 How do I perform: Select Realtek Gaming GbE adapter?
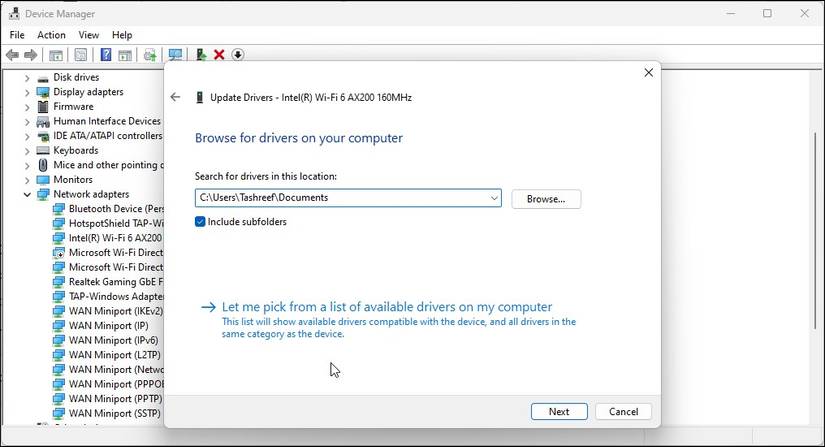pyautogui.click(x=116, y=282)
